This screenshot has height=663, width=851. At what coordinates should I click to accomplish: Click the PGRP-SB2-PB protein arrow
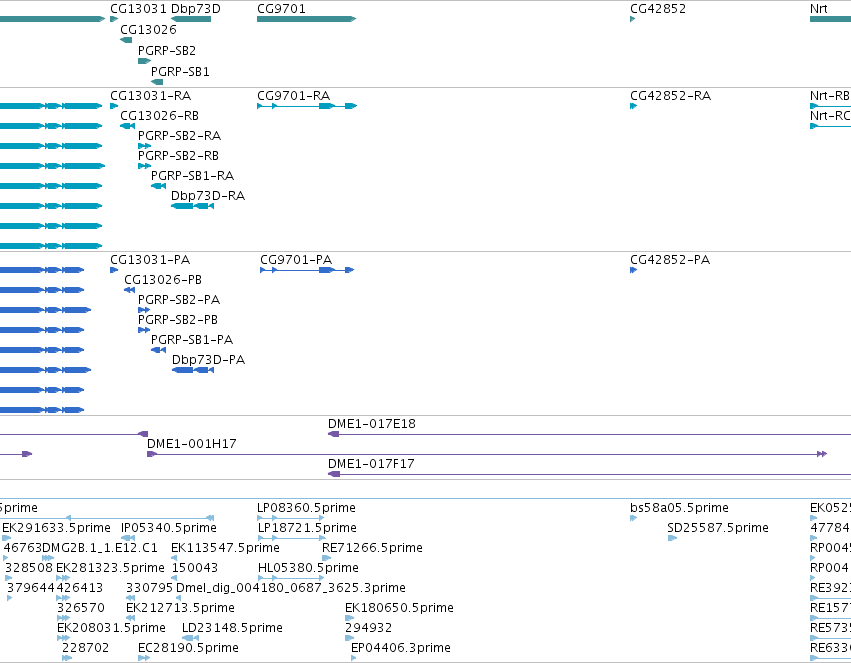pyautogui.click(x=144, y=330)
